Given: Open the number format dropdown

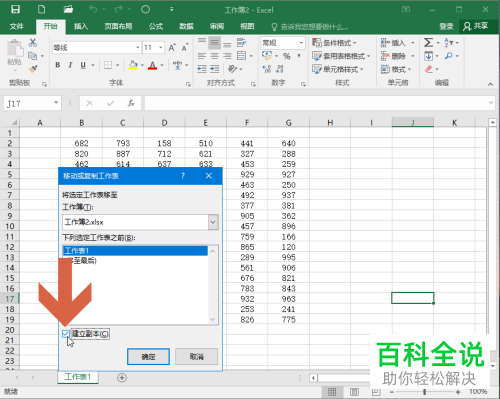Looking at the screenshot, I should (301, 43).
